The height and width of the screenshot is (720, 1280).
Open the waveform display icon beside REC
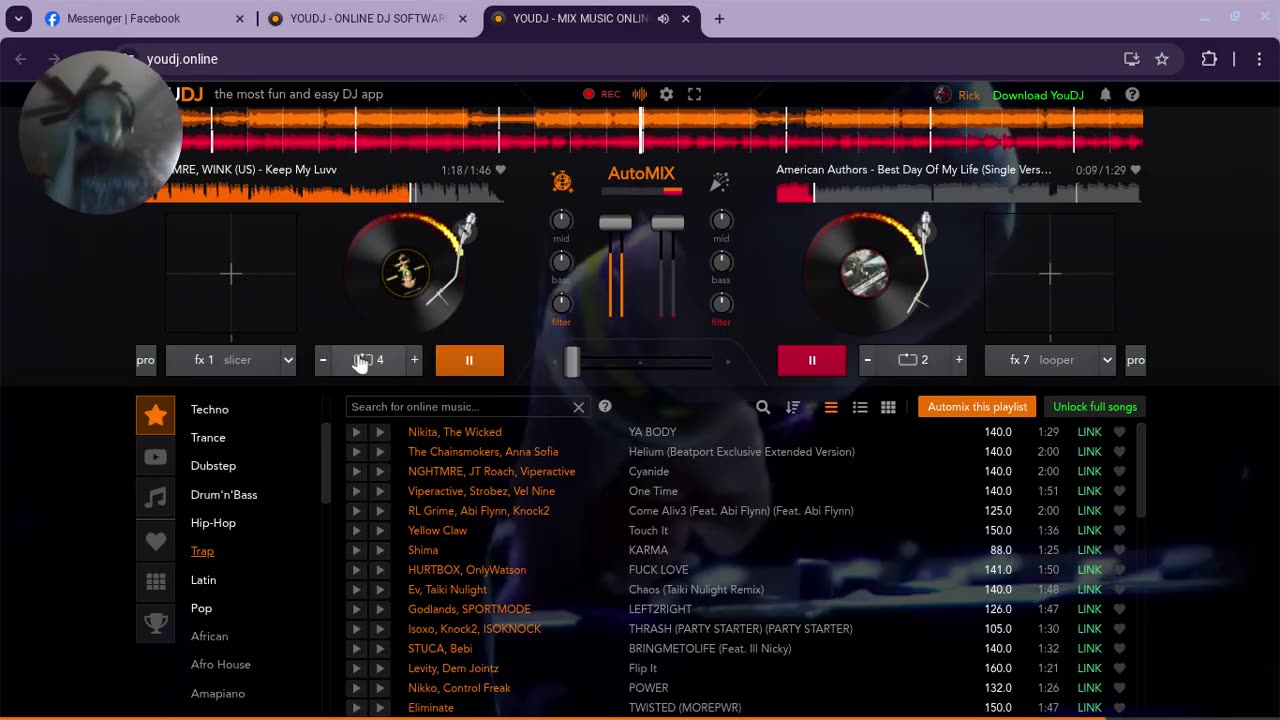pos(639,94)
